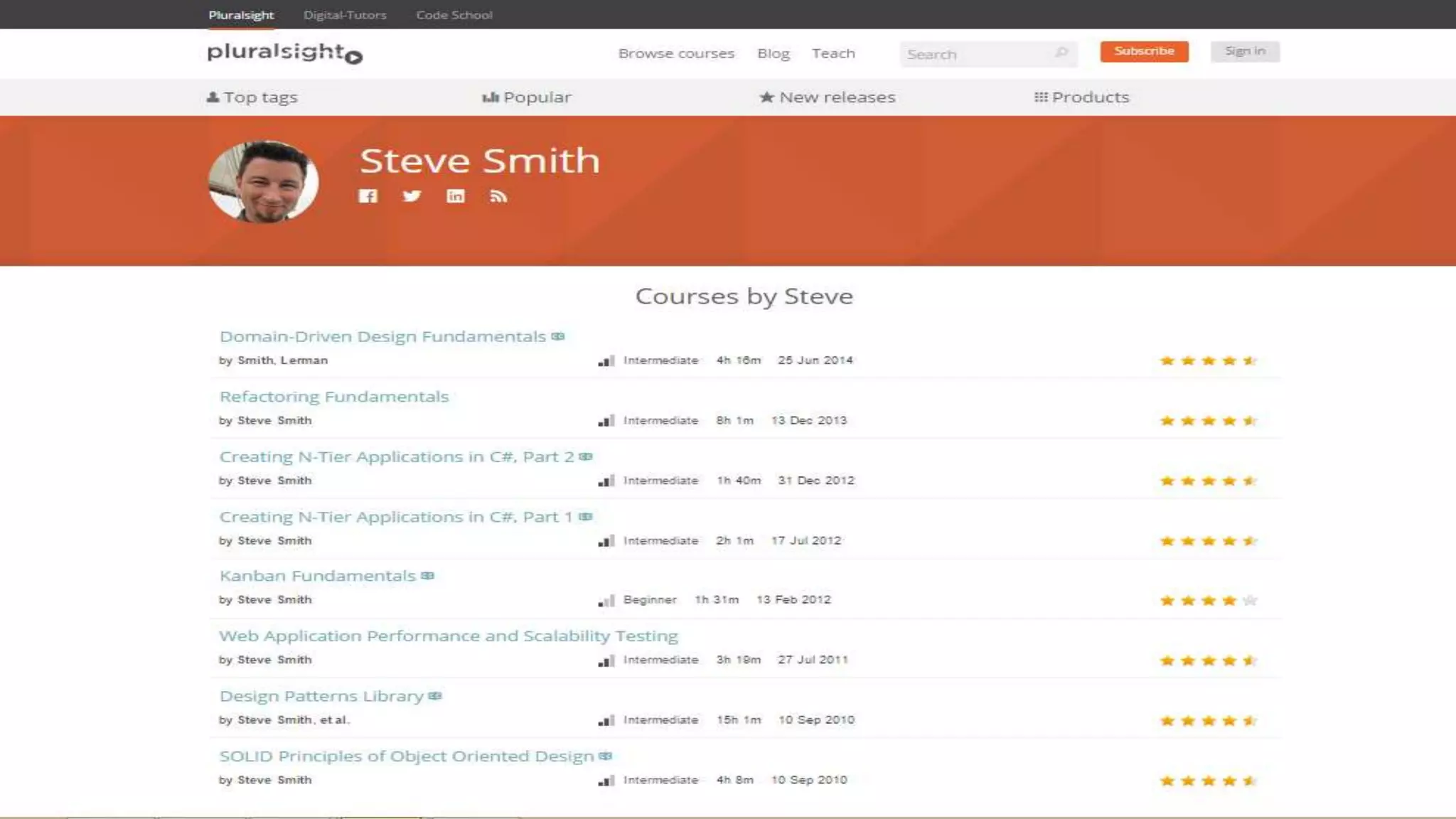Click closed-caption icon beside Design Patterns Library
Screen dimensions: 1456x819
(435, 696)
